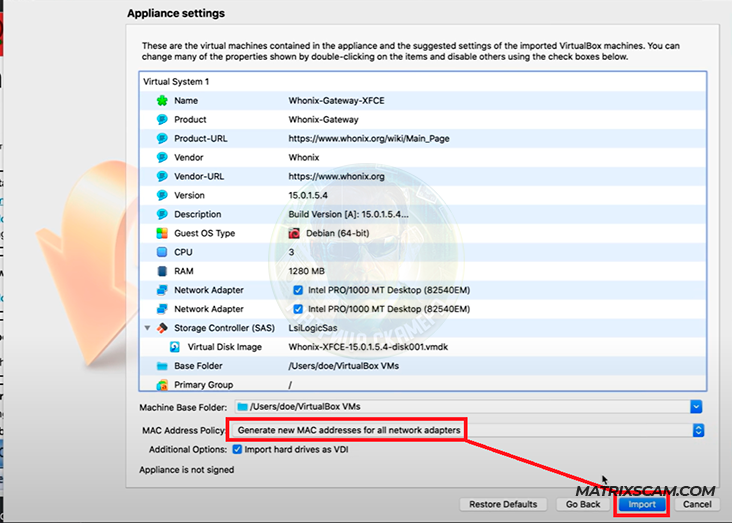Select the Whonix-Gateway product value
The height and width of the screenshot is (523, 732).
pyautogui.click(x=324, y=120)
